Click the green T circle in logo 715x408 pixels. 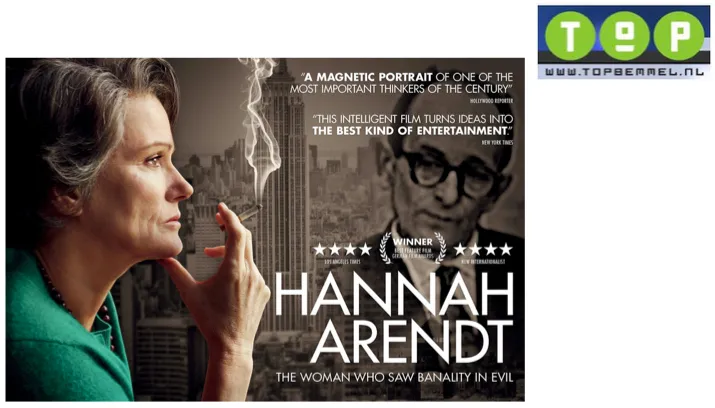(570, 36)
